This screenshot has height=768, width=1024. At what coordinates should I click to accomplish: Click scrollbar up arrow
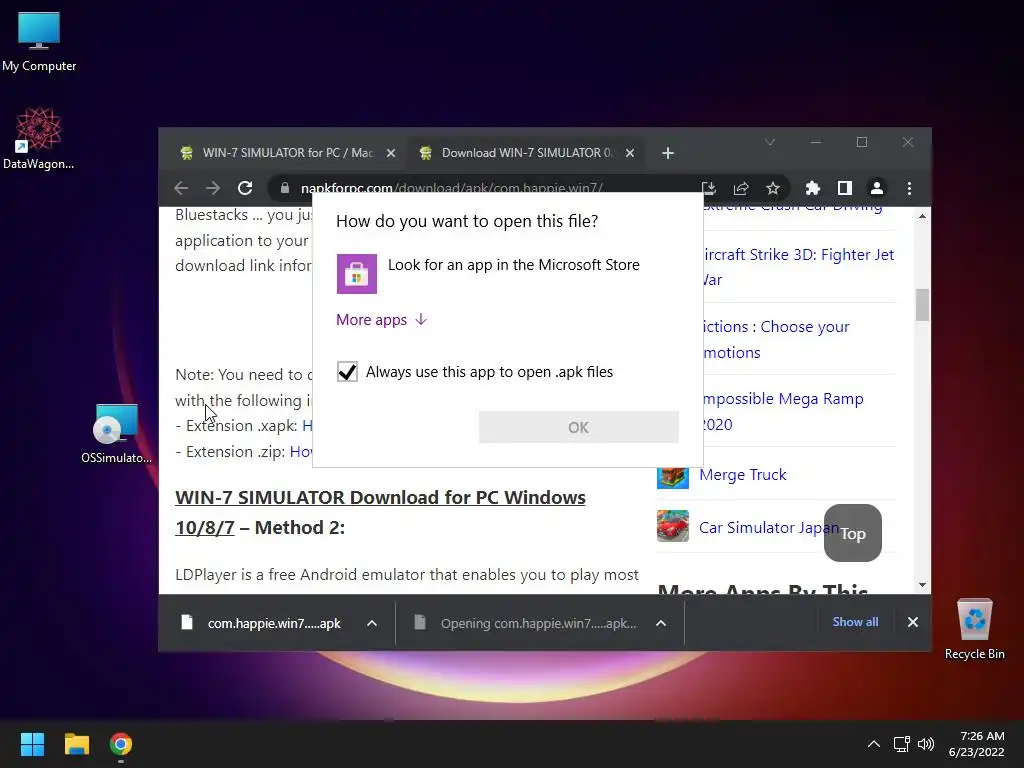922,216
